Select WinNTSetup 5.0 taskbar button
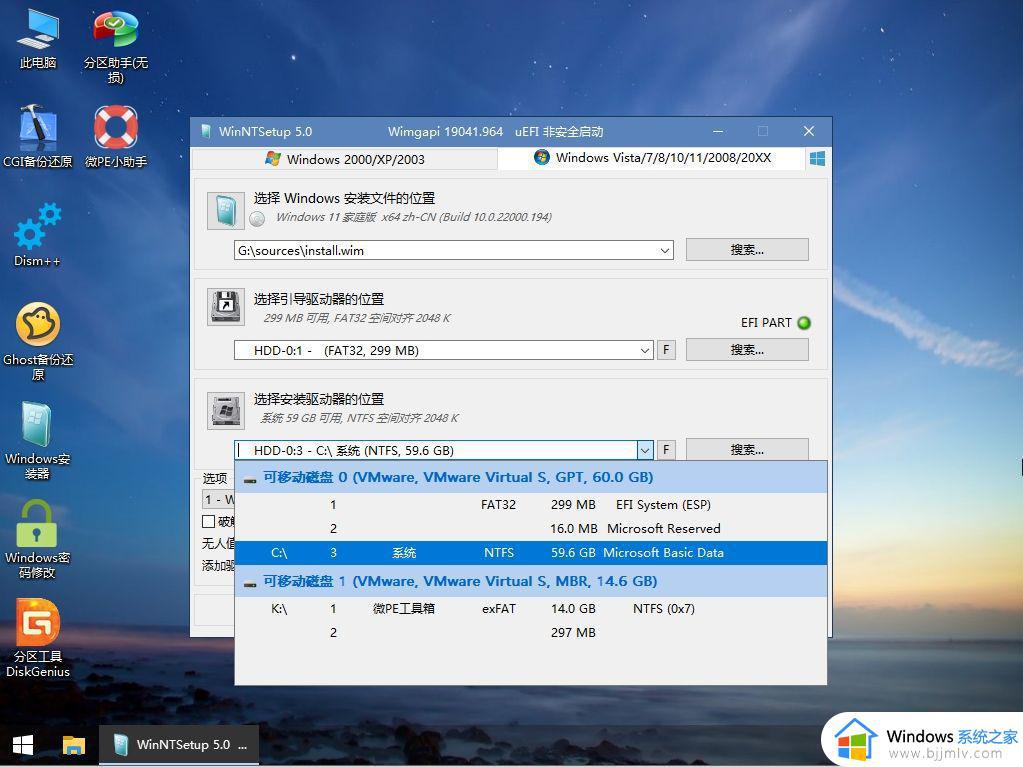 pyautogui.click(x=179, y=745)
